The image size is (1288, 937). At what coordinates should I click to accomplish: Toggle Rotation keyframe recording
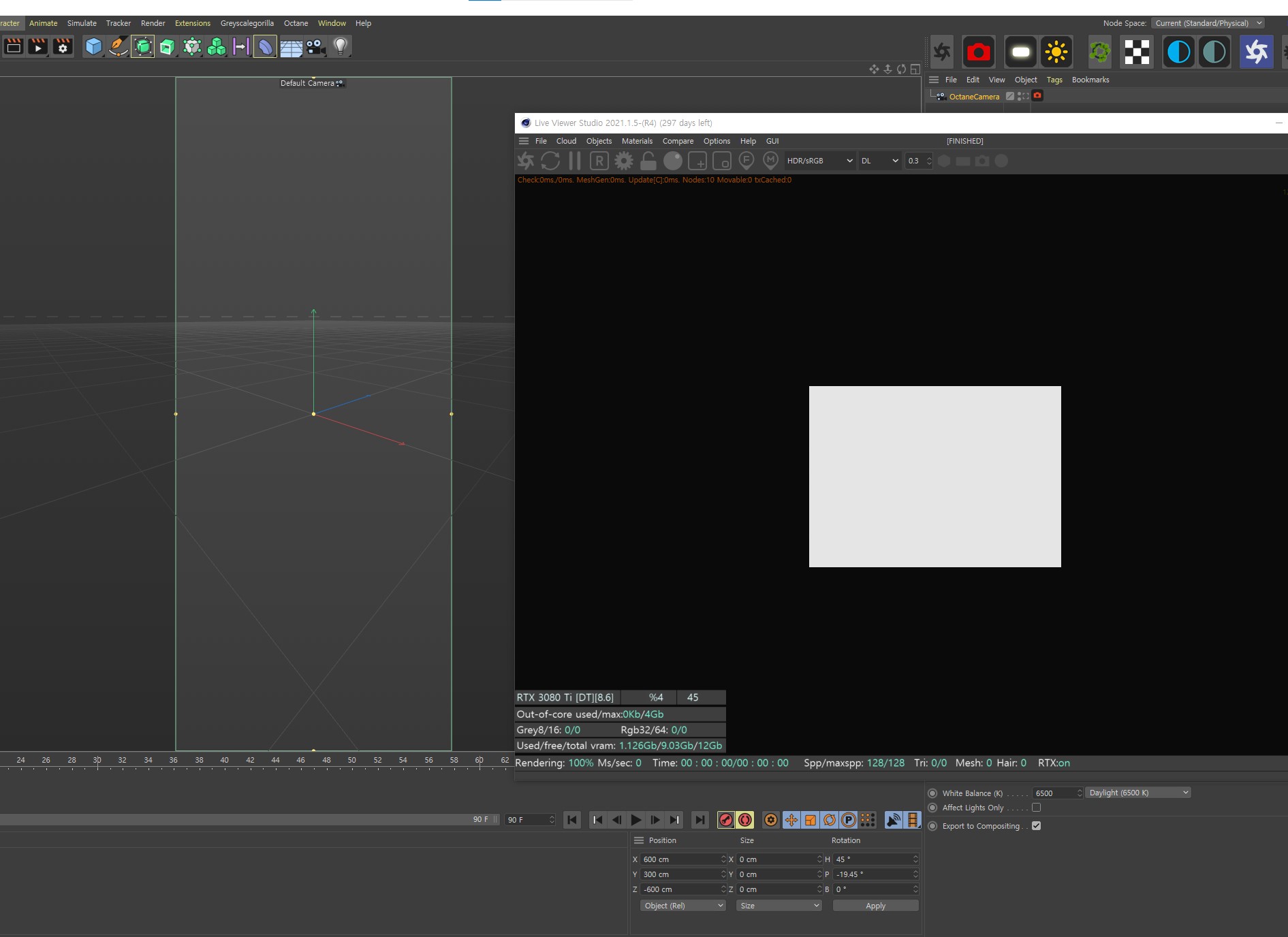(x=830, y=820)
